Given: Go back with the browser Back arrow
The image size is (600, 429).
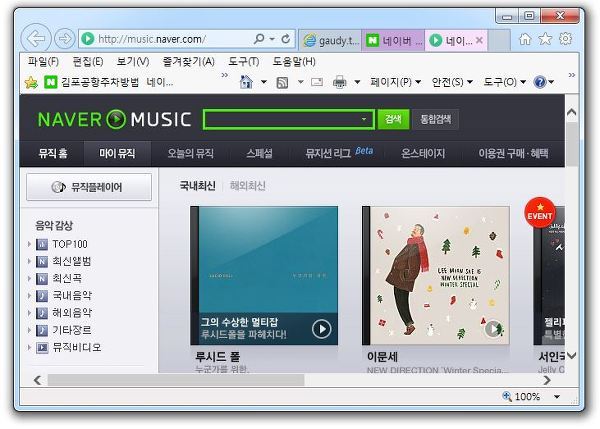Looking at the screenshot, I should tap(36, 38).
